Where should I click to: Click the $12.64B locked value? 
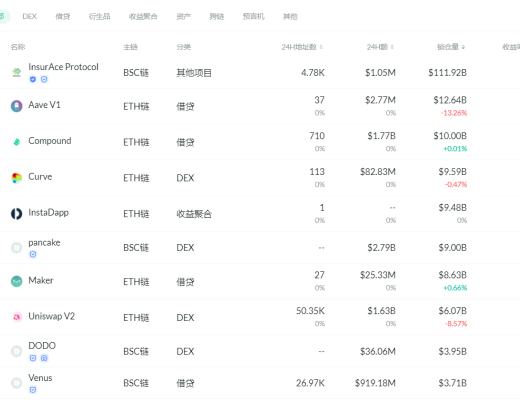pos(450,100)
